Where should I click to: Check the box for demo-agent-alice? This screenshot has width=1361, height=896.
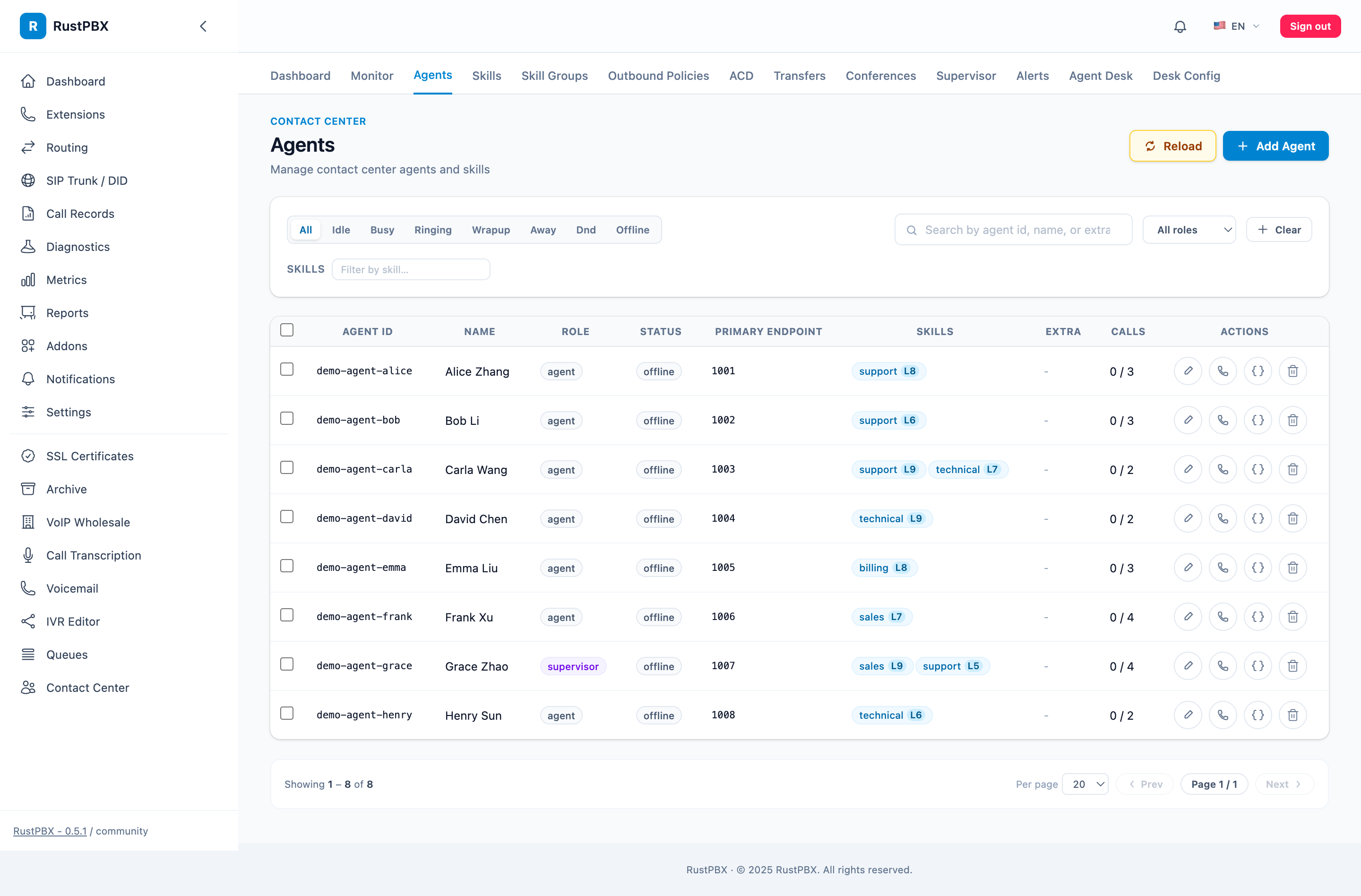(287, 370)
